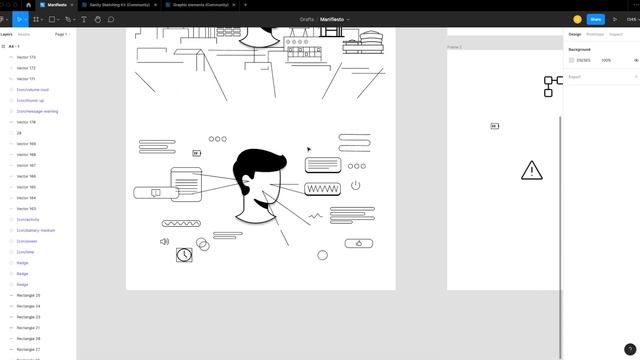Screen dimensions: 640x360
Task: Open the Figma main menu
Action: pos(2,19)
